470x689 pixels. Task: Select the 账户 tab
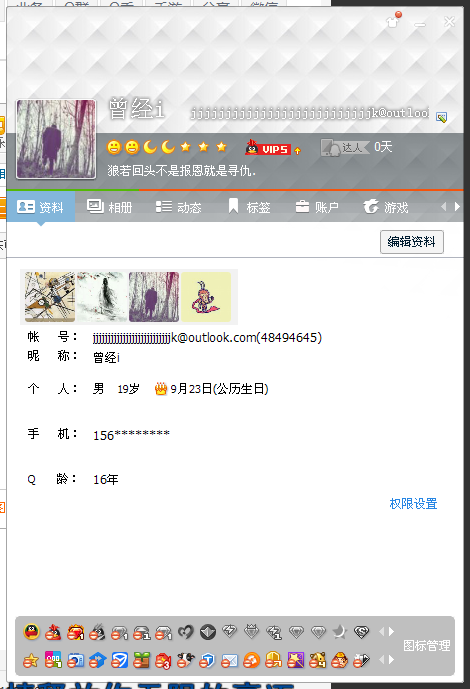317,207
